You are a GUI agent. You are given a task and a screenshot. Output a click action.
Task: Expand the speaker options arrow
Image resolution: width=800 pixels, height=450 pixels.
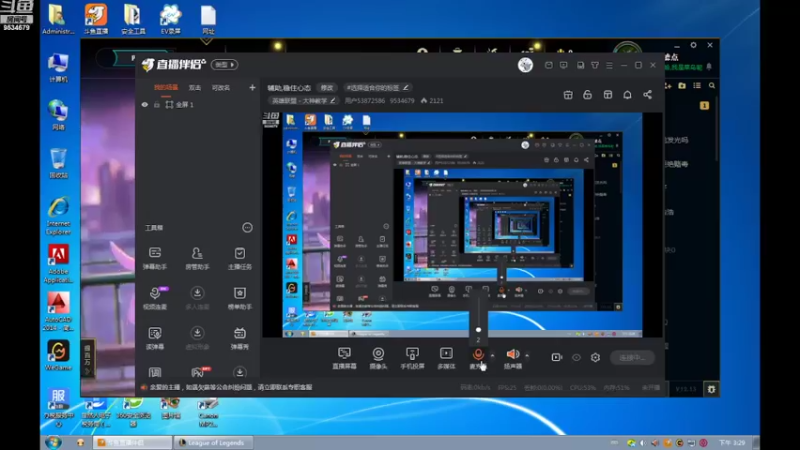coord(527,356)
